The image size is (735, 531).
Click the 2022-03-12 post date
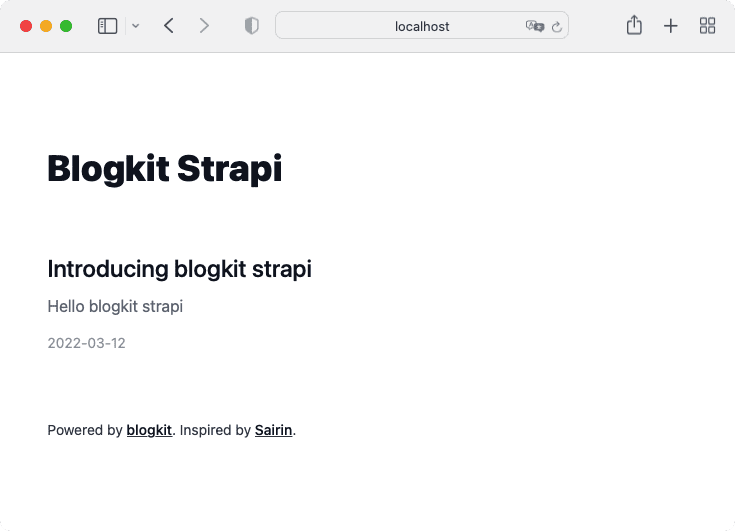87,343
